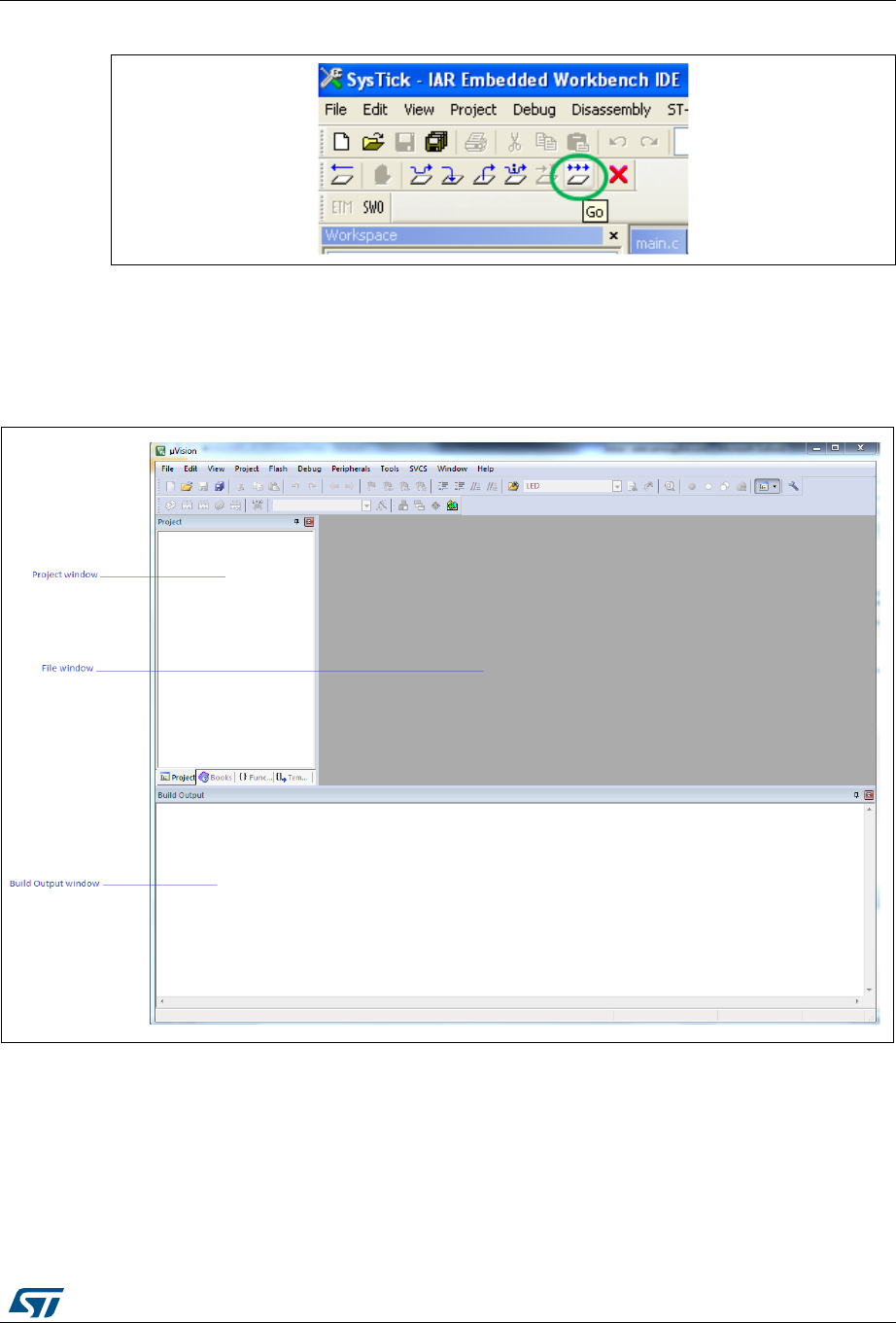This screenshot has height=1323, width=896.
Task: Open the IAR Debug menu
Action: click(x=534, y=110)
